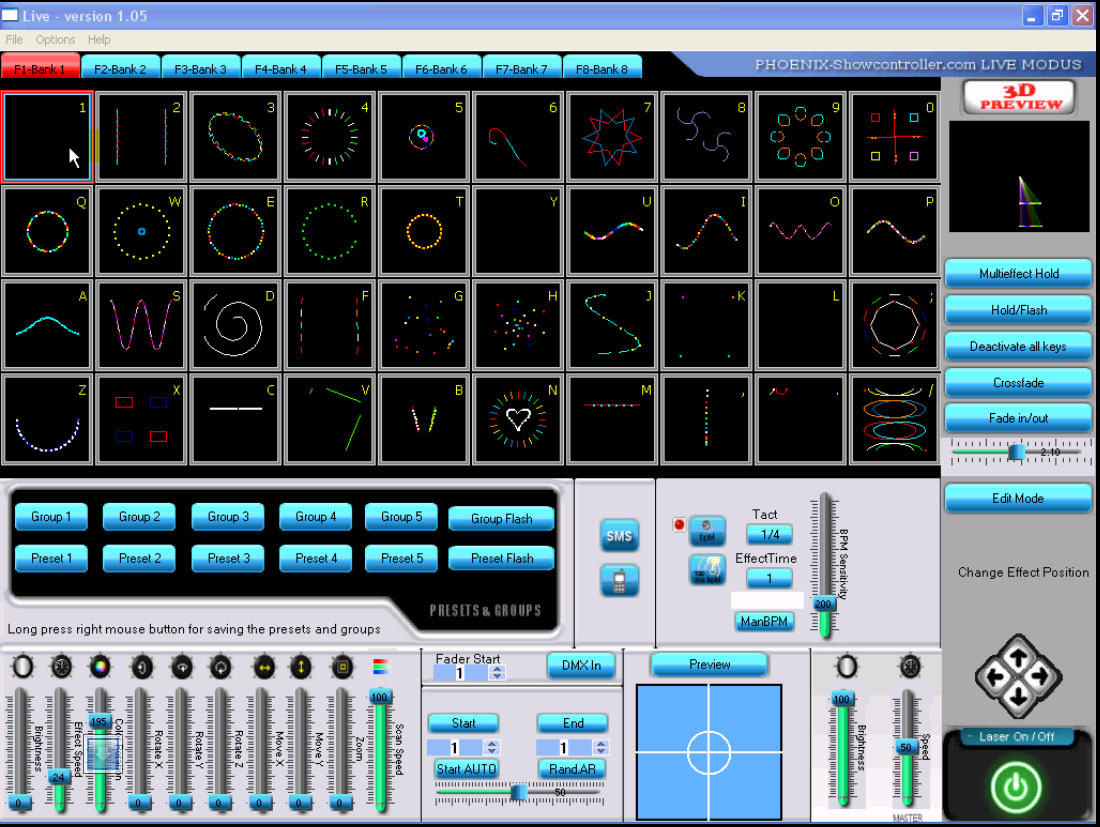
Task: Click the SMS icon button
Action: (x=619, y=536)
